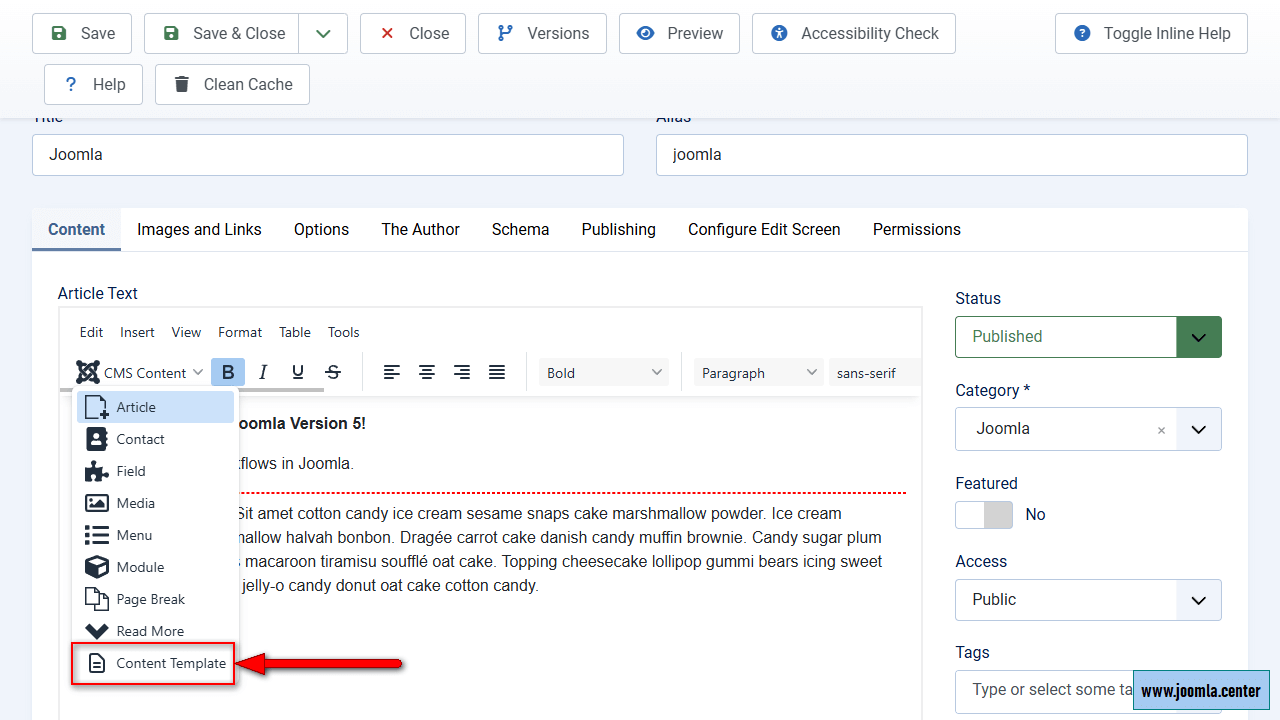
Task: Open the Configure Edit Screen tab
Action: pos(764,229)
